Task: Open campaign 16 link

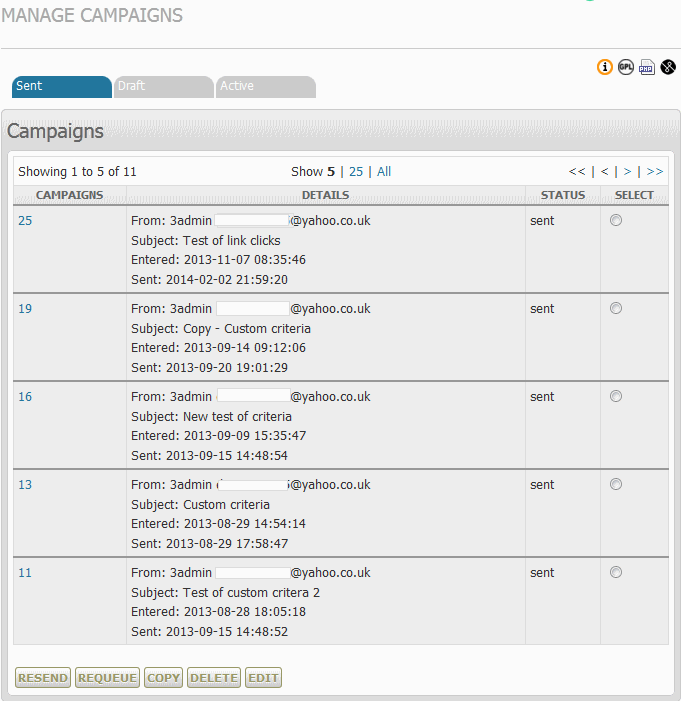Action: click(x=25, y=397)
